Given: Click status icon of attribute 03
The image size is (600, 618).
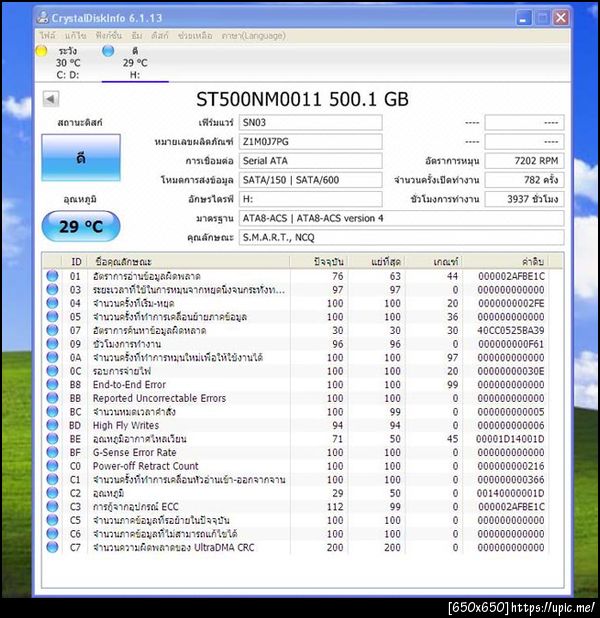Looking at the screenshot, I should 52,290.
